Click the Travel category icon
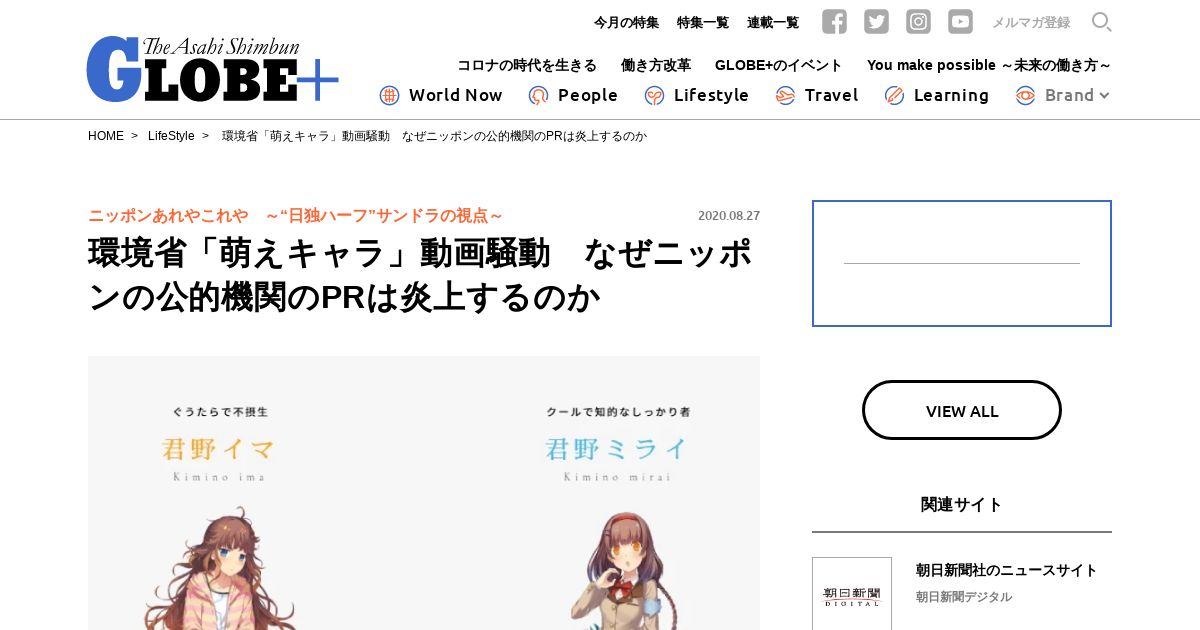Image resolution: width=1200 pixels, height=630 pixels. click(785, 95)
